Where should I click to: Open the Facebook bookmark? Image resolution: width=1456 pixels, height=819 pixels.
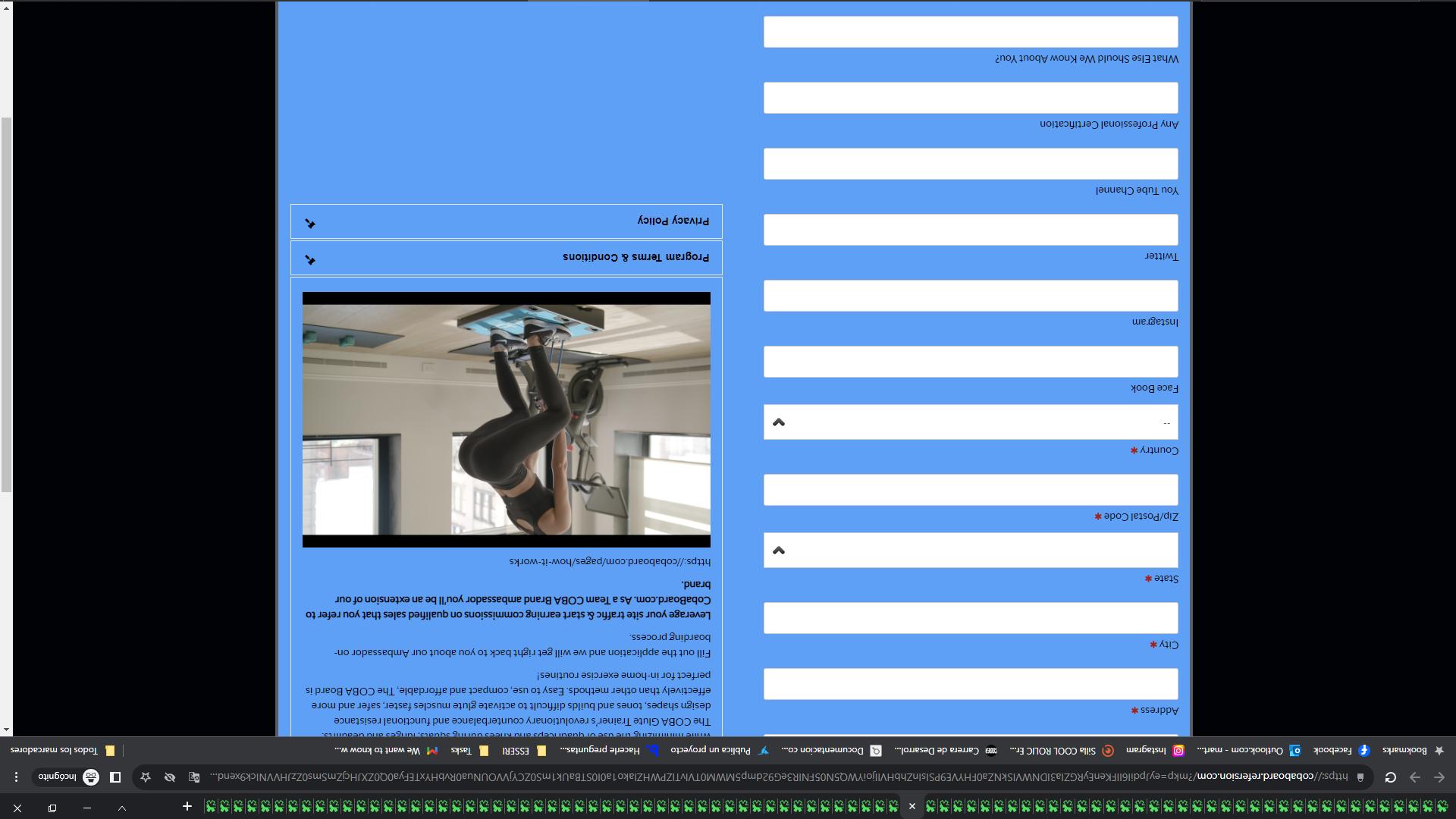tap(1341, 751)
